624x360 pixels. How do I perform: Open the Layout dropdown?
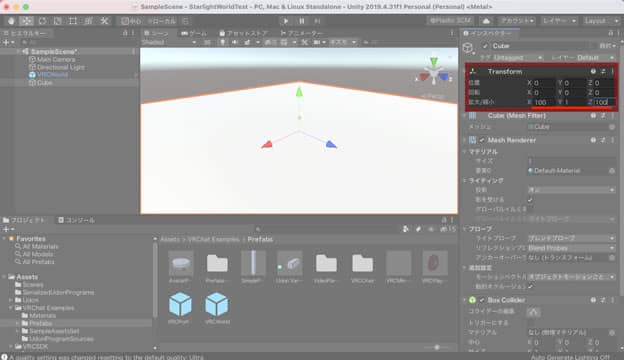(601, 21)
